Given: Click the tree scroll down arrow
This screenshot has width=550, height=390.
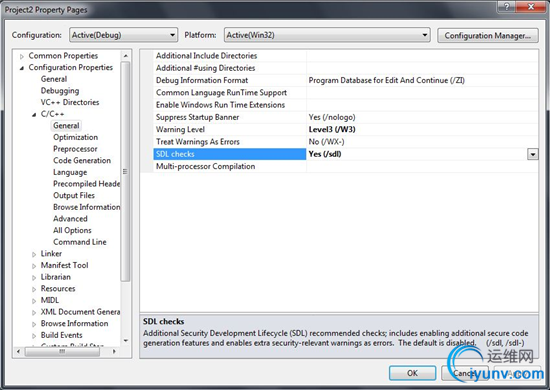Looking at the screenshot, I should tap(126, 340).
